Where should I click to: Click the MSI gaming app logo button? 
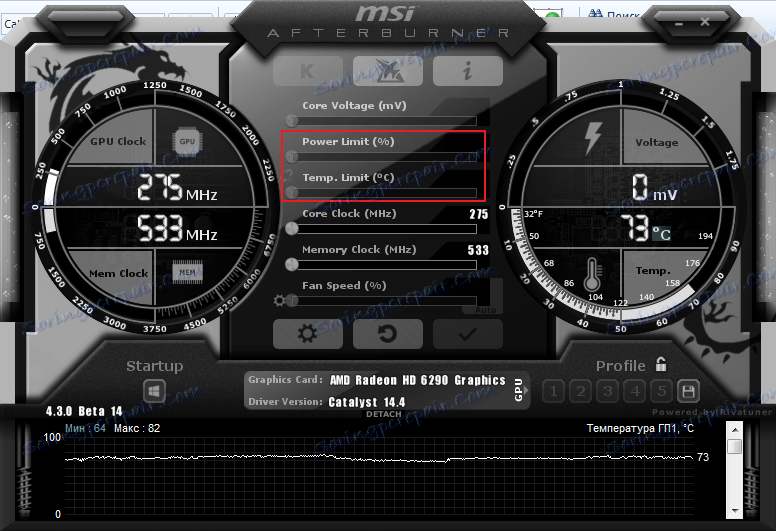point(388,71)
